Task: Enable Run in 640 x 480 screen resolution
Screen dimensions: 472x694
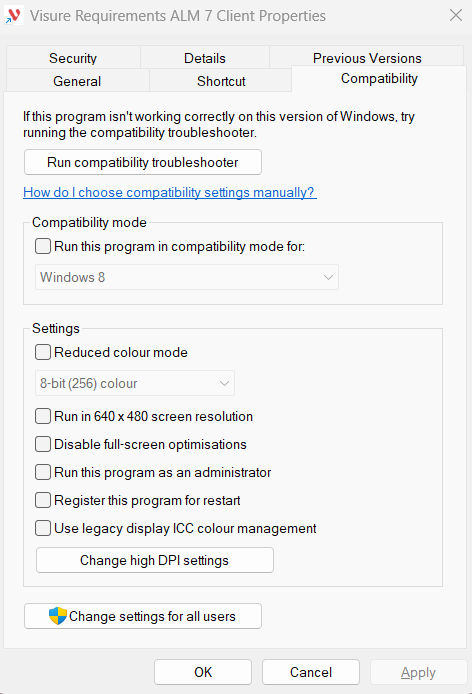Action: point(43,416)
